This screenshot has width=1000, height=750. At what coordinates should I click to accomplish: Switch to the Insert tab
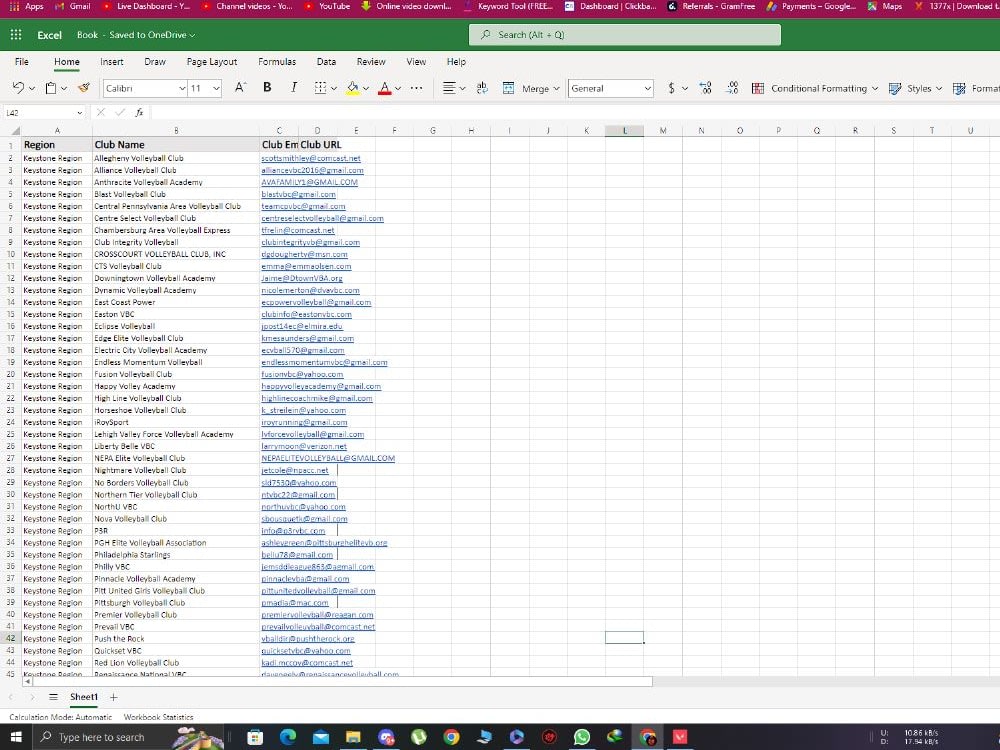[112, 61]
